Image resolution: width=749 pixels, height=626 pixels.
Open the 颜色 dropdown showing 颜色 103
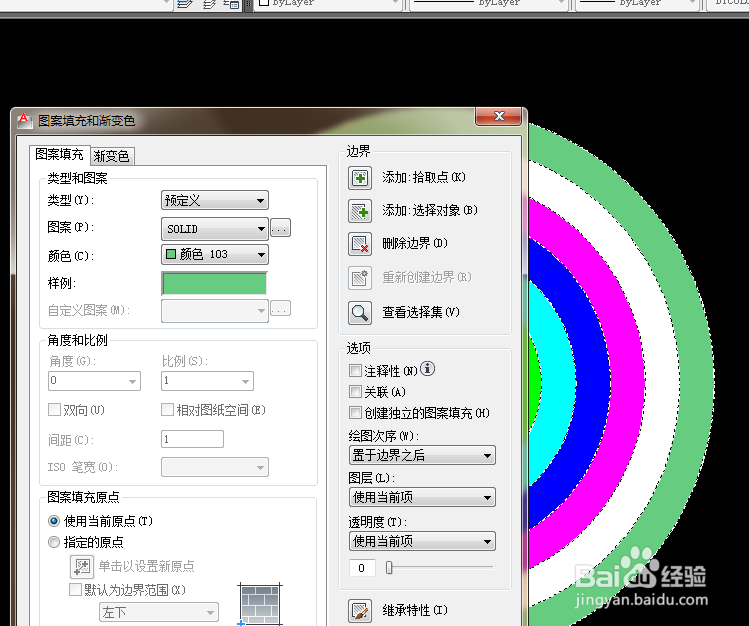coord(214,255)
